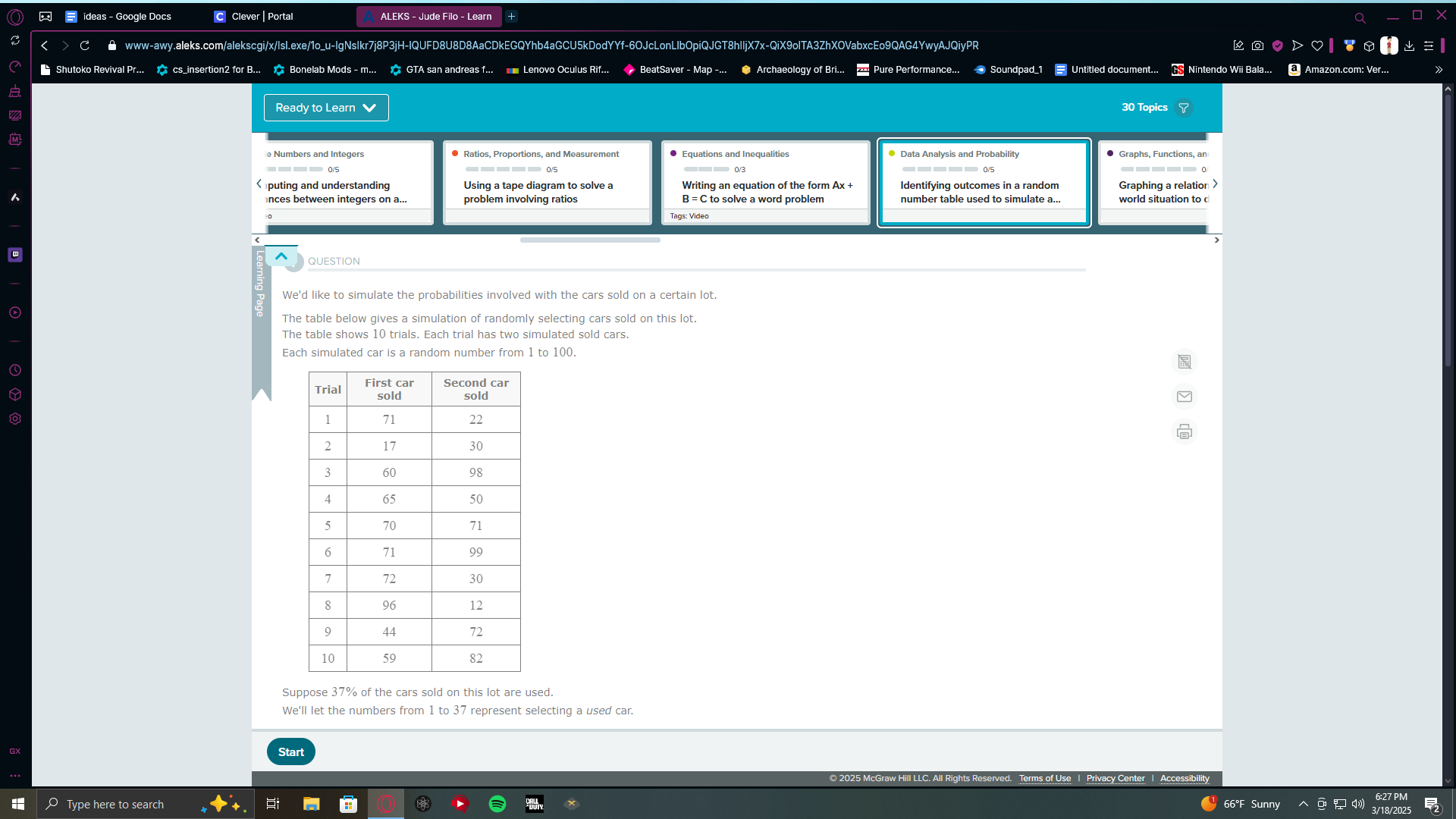
Task: Open the Untitled document bookmark
Action: click(x=1107, y=70)
